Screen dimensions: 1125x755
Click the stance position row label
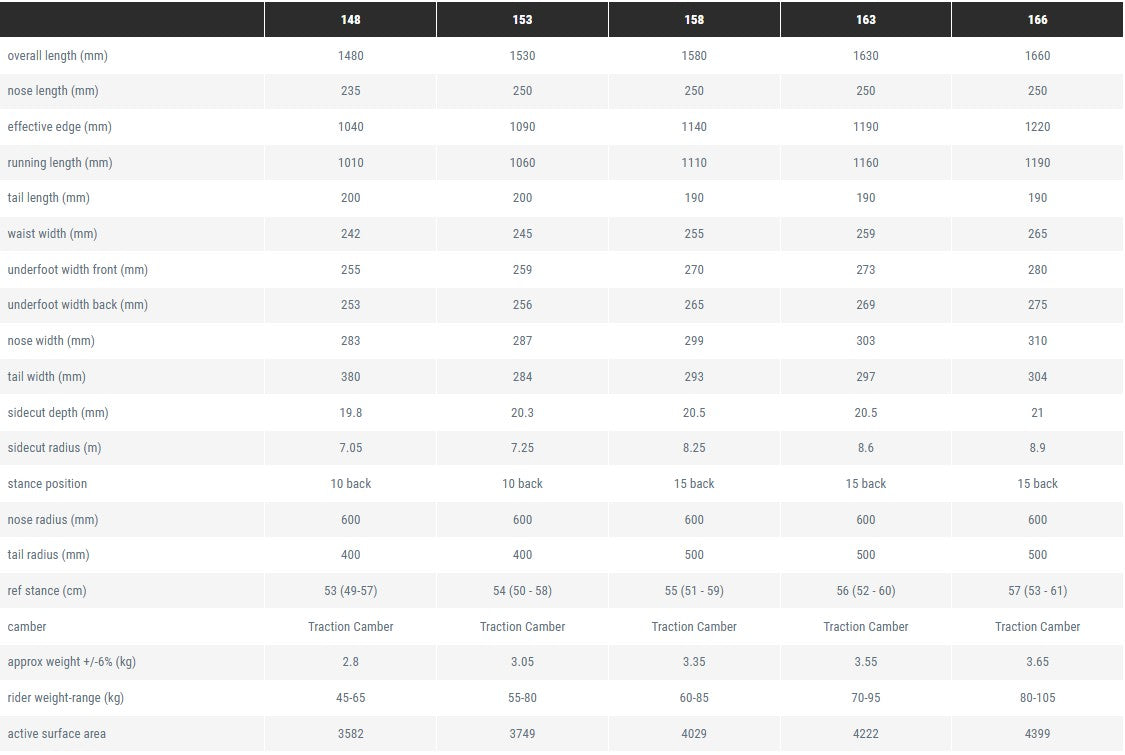pyautogui.click(x=47, y=484)
